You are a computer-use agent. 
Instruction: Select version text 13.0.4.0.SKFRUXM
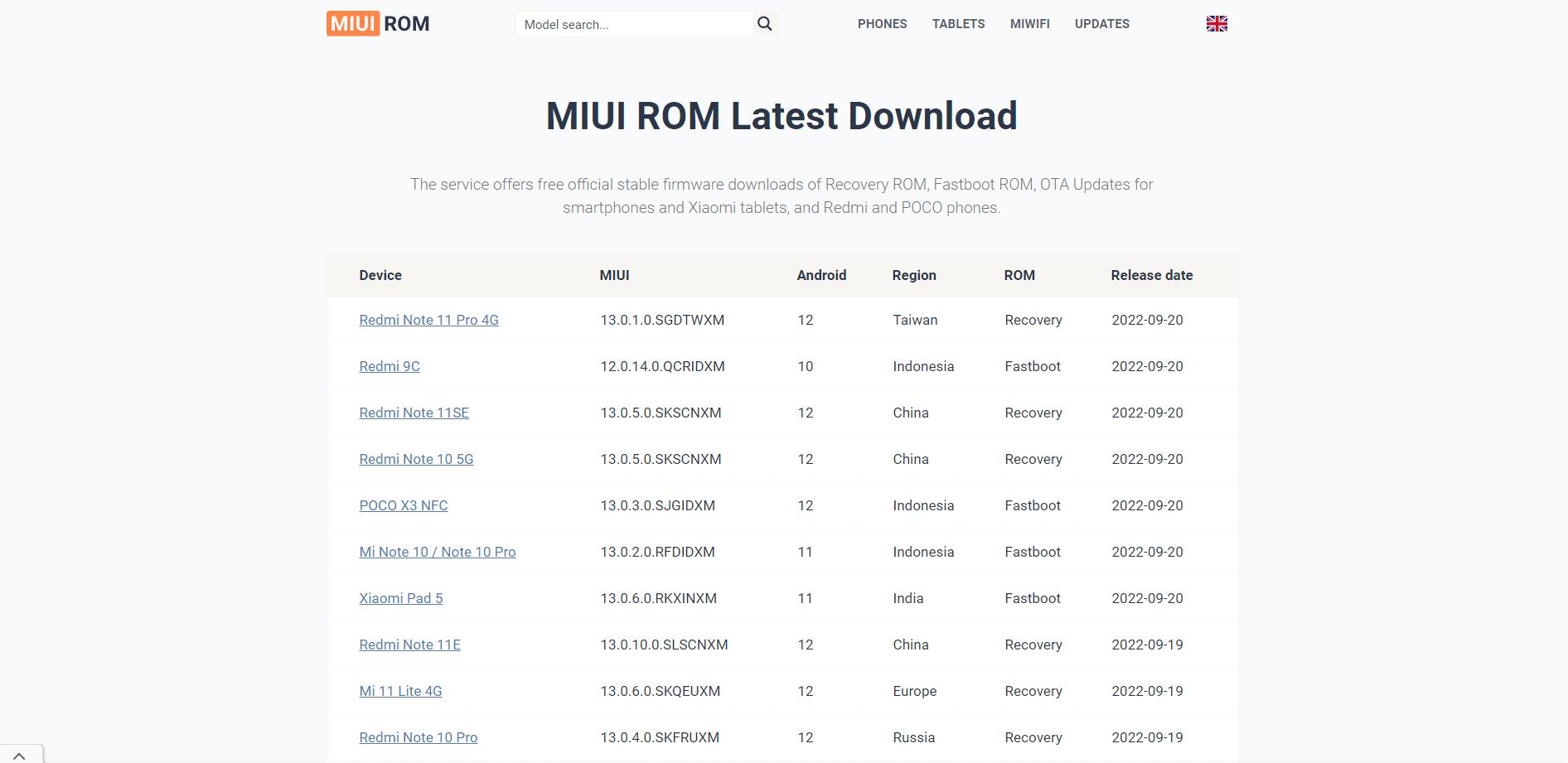coord(660,737)
